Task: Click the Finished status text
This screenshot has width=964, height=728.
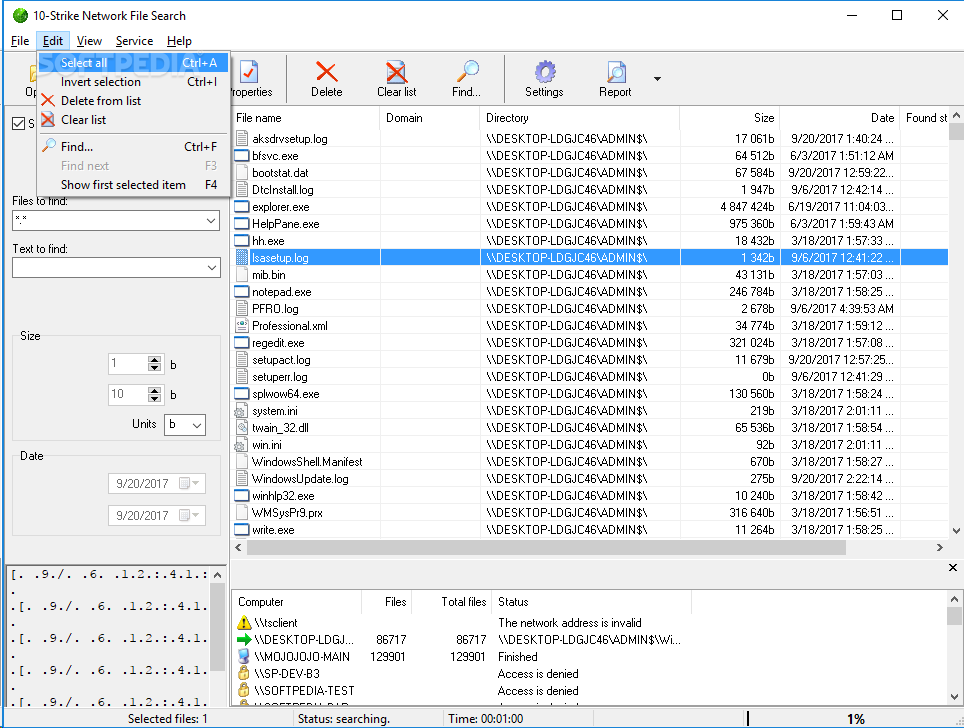Action: [518, 657]
